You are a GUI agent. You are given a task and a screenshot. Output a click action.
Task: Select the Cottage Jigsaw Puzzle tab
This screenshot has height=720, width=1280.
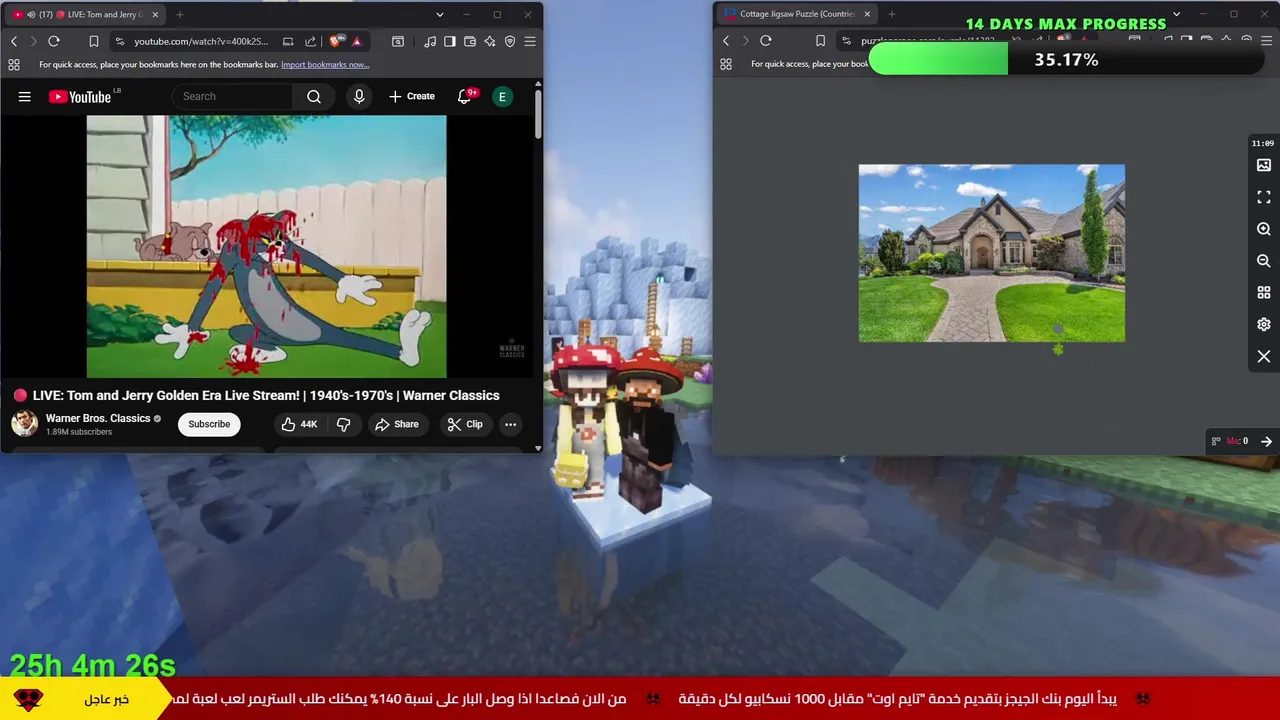[x=796, y=14]
